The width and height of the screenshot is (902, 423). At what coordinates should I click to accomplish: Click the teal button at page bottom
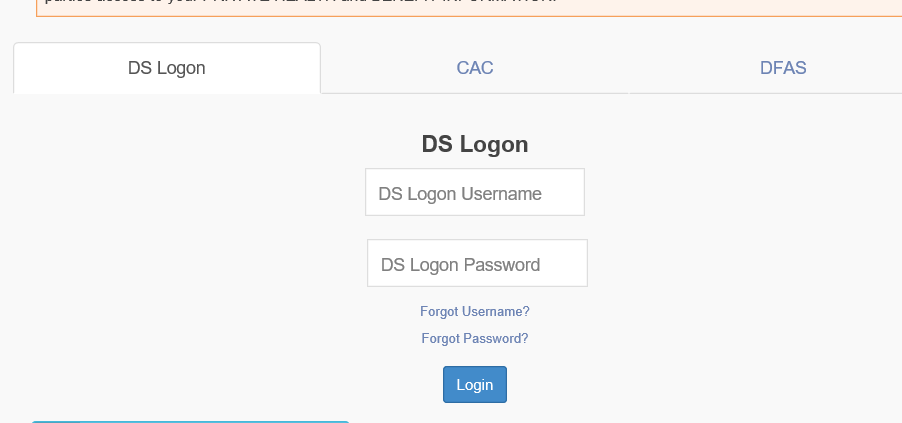pyautogui.click(x=190, y=421)
